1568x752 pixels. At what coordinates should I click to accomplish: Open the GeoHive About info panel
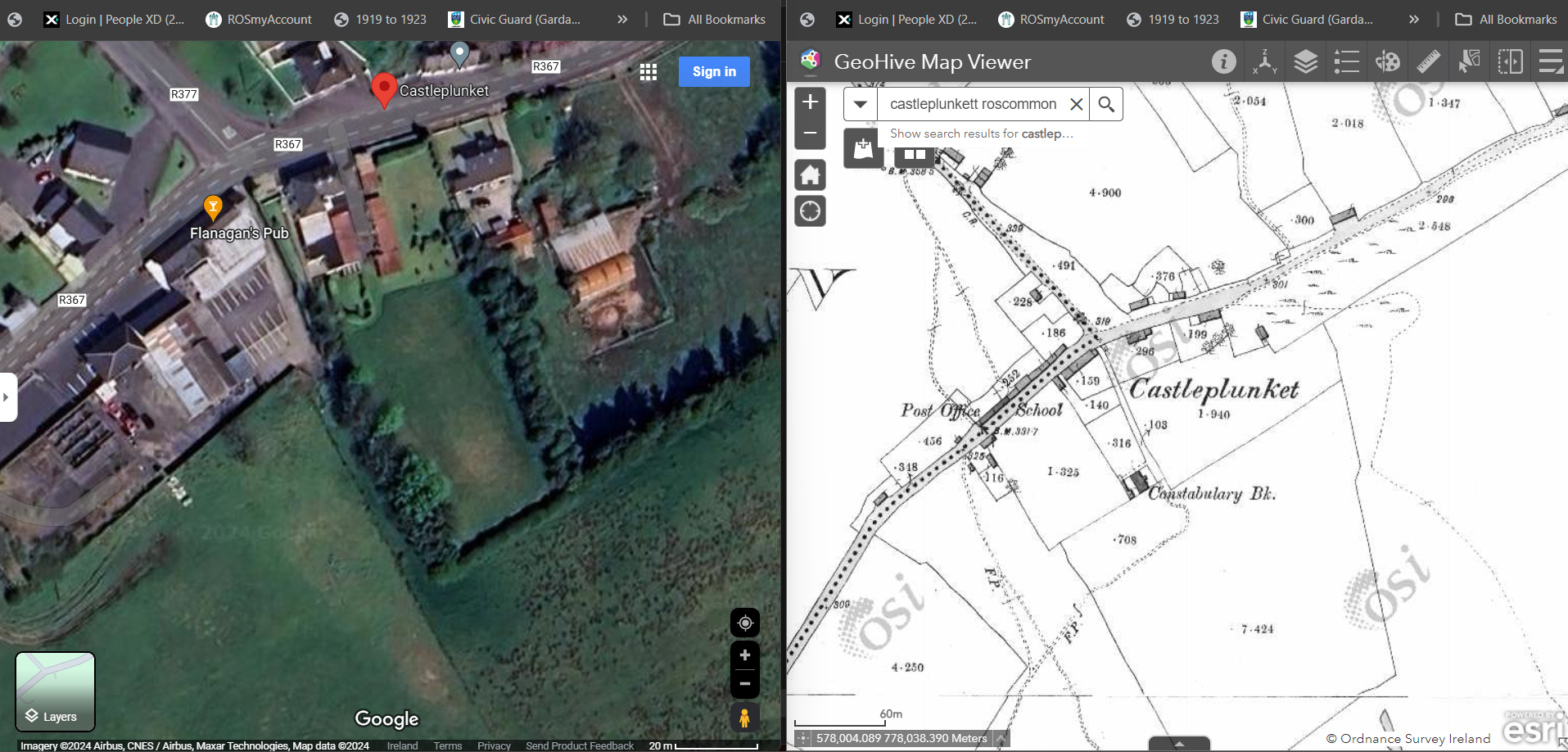tap(1224, 61)
